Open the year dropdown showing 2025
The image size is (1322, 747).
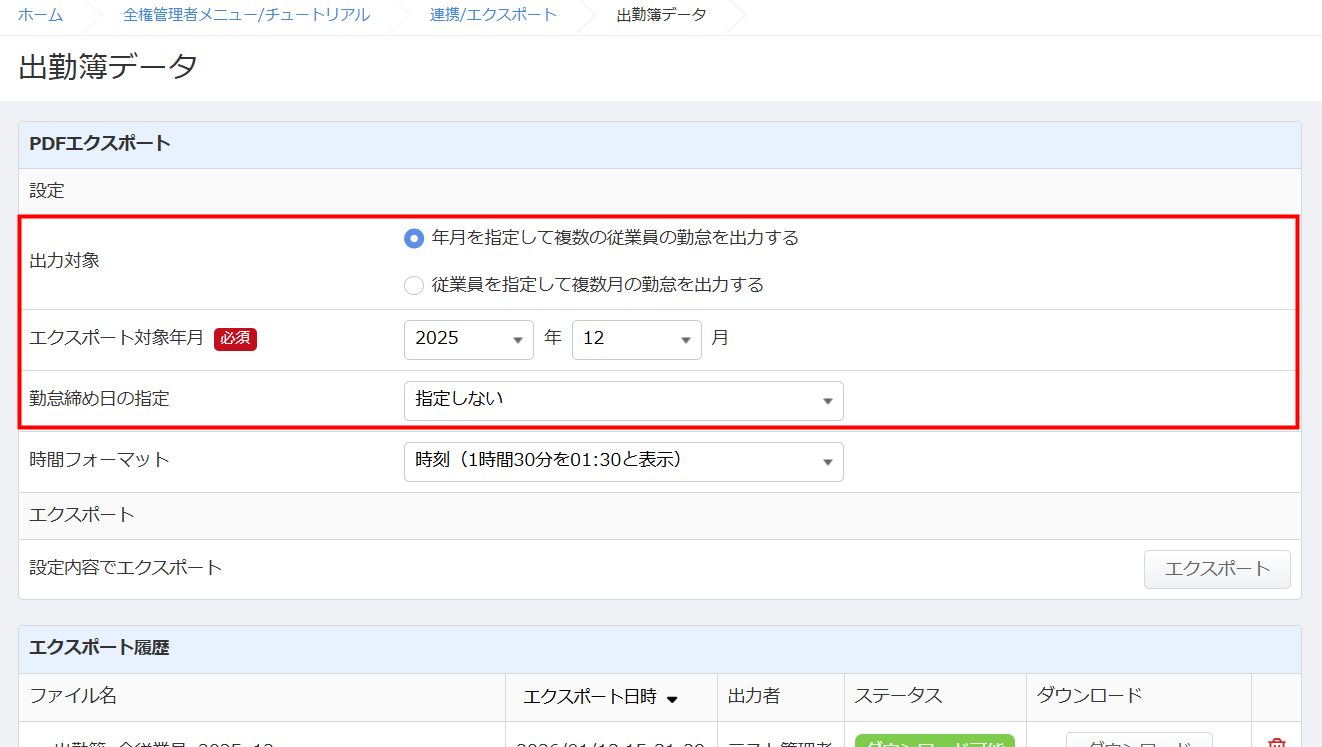468,339
